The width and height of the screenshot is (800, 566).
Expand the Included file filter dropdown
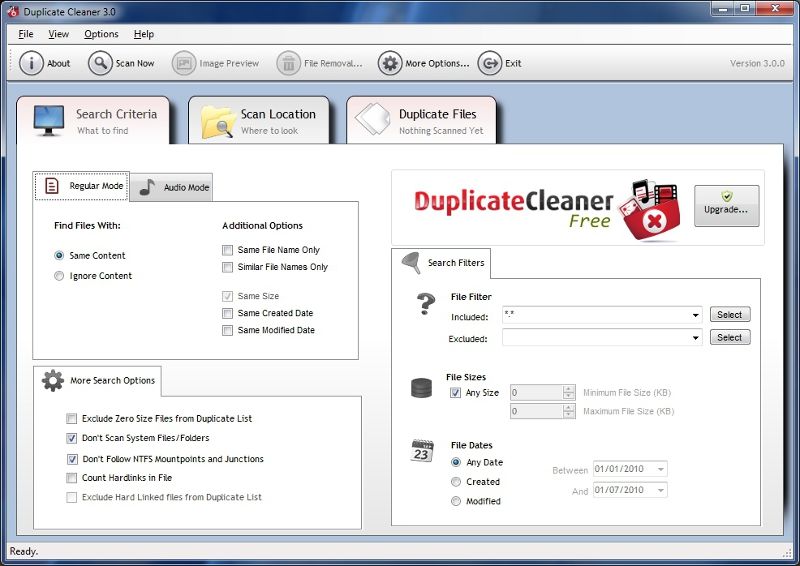coord(695,316)
